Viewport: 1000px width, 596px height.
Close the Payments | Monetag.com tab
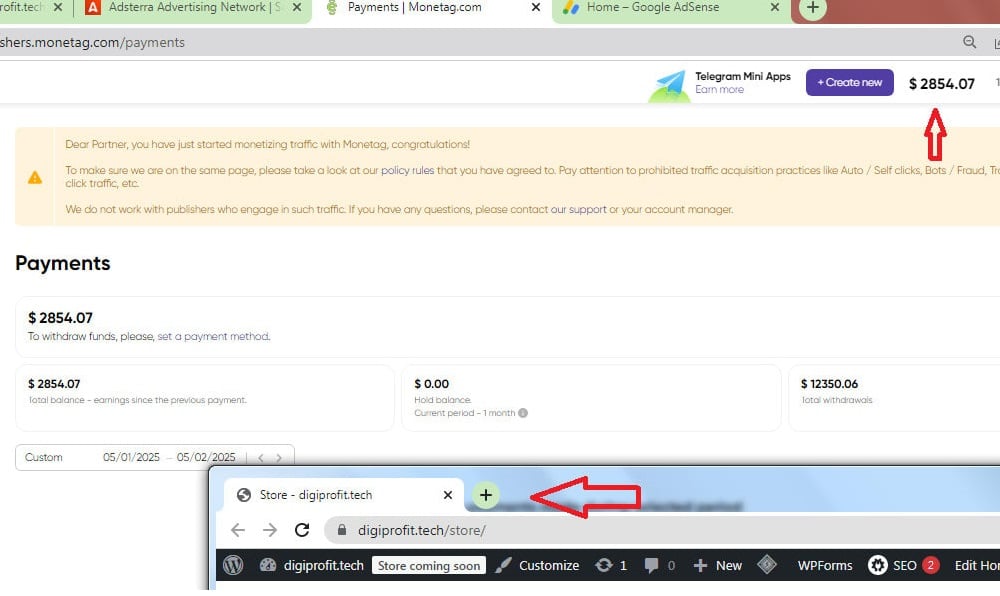[x=536, y=8]
